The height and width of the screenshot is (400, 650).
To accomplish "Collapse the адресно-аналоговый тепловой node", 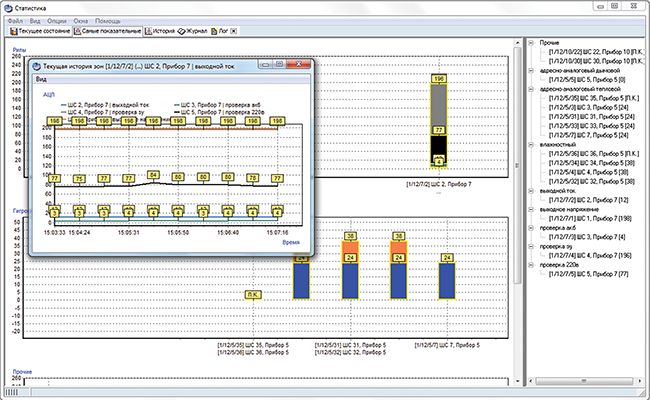I will 530,89.
